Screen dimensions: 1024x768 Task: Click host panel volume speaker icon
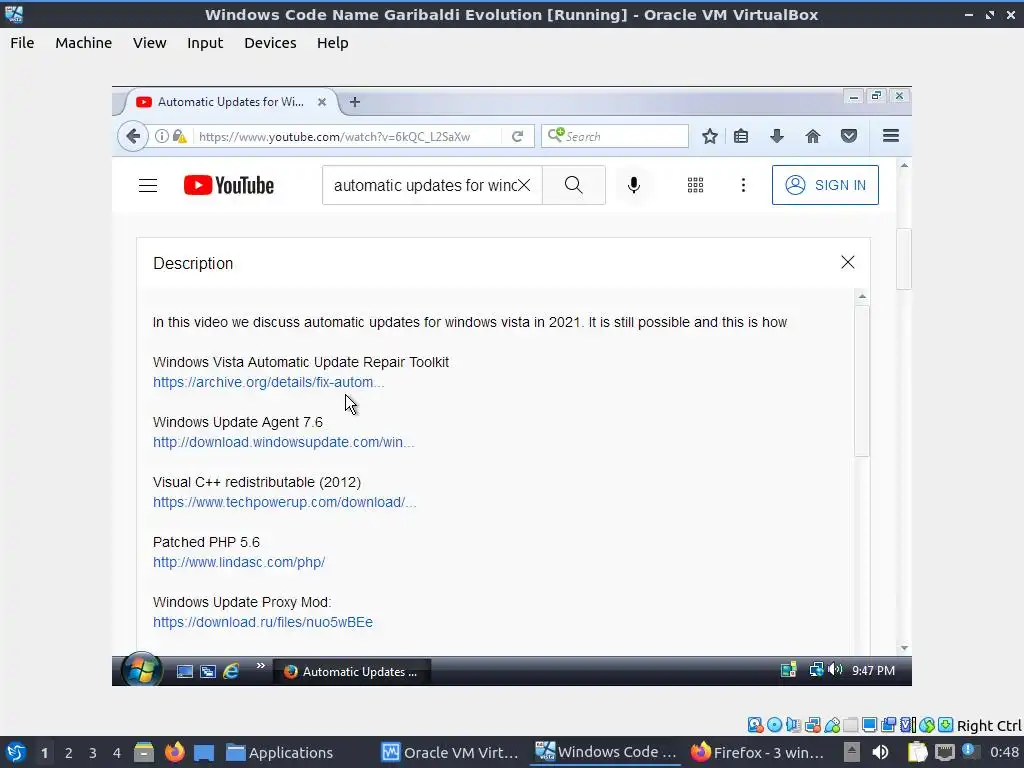click(880, 753)
